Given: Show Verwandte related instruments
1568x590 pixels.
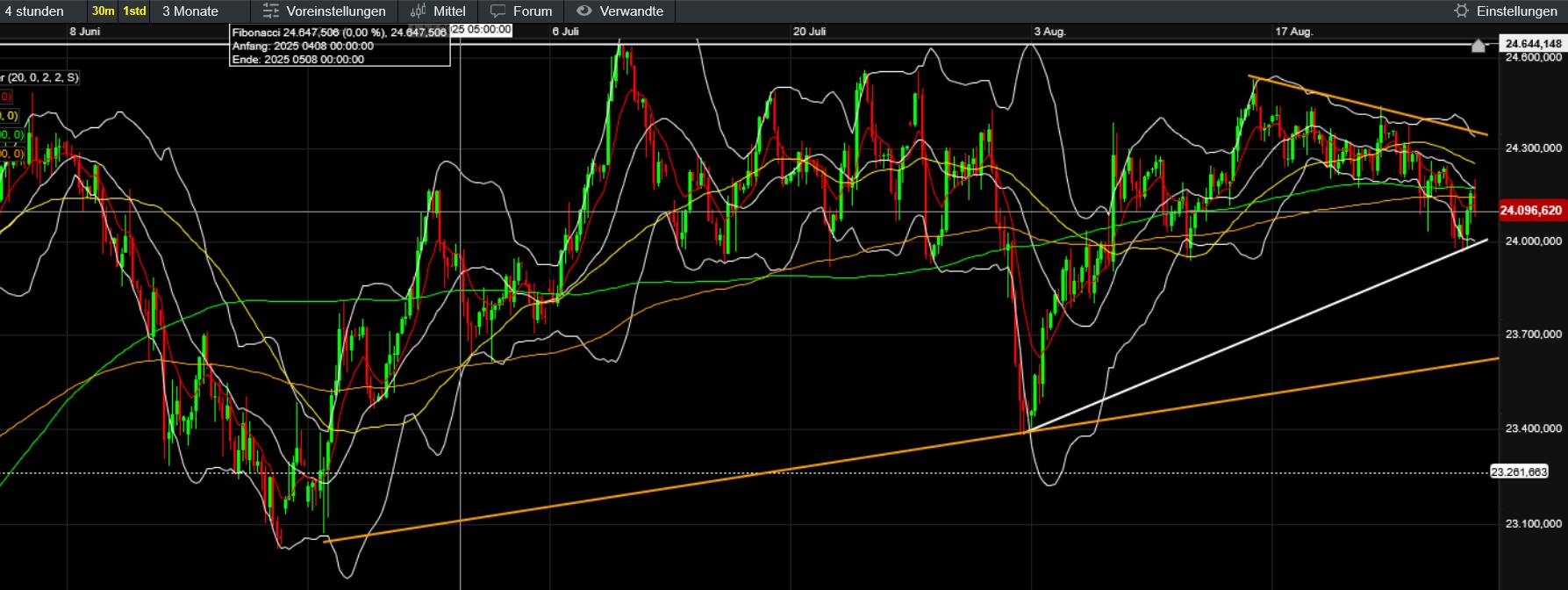Looking at the screenshot, I should (619, 11).
